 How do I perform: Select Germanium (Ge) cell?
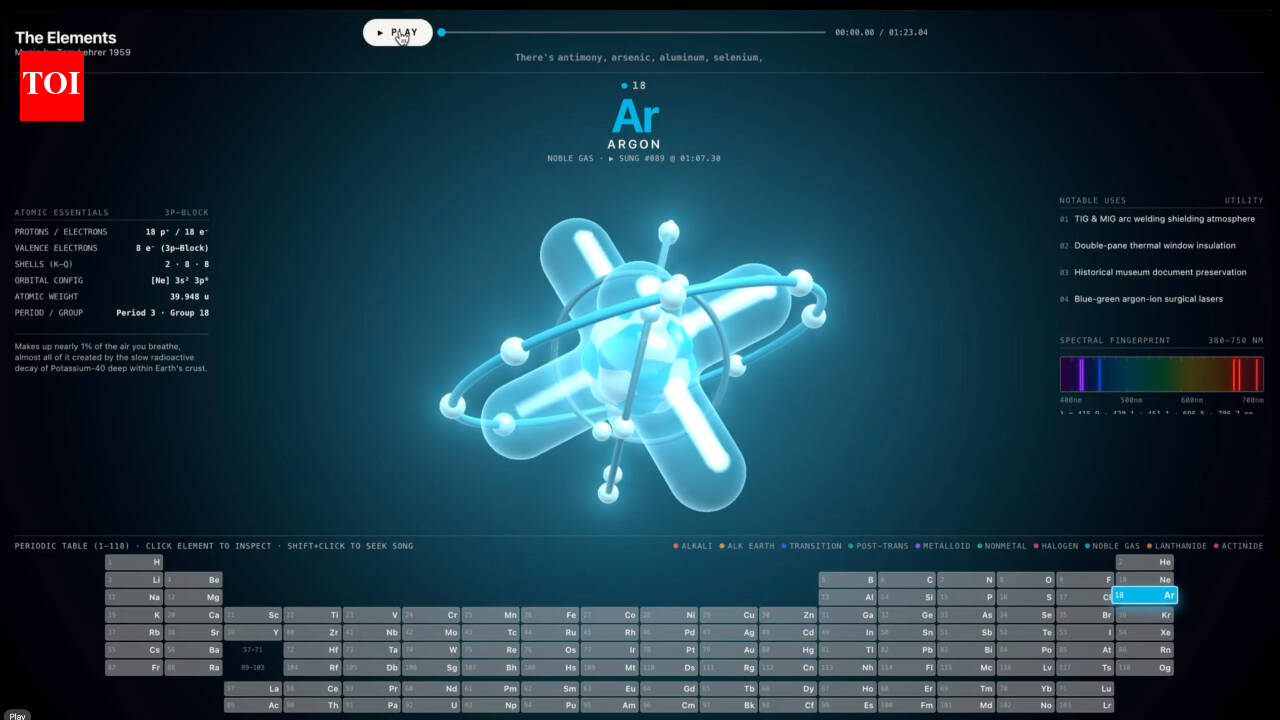click(907, 615)
